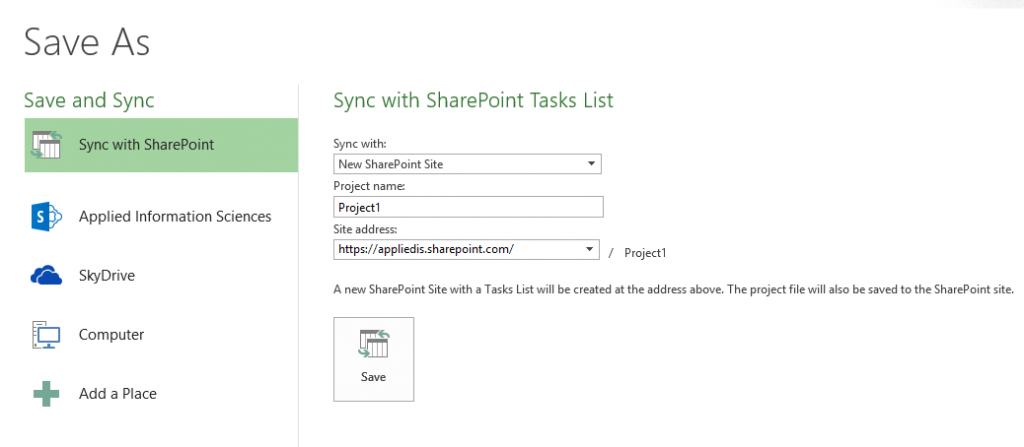Image resolution: width=1024 pixels, height=447 pixels.
Task: Click the Project name text field
Action: tap(468, 207)
